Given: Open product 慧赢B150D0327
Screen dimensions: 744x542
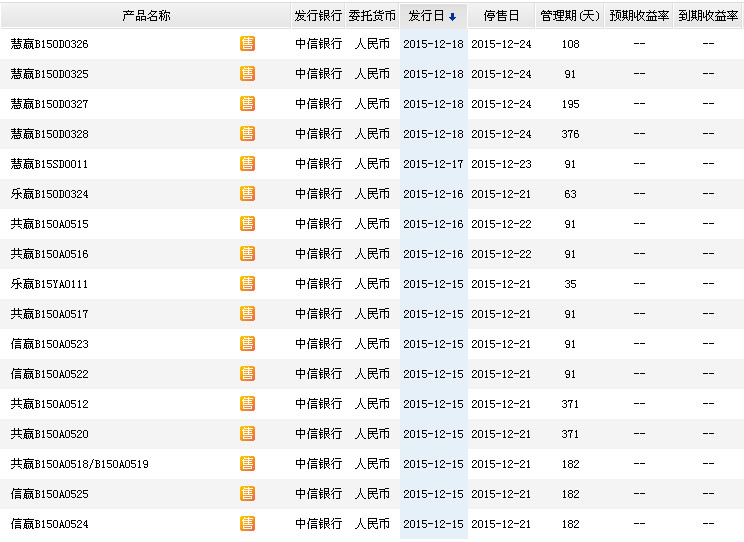Looking at the screenshot, I should [x=50, y=104].
